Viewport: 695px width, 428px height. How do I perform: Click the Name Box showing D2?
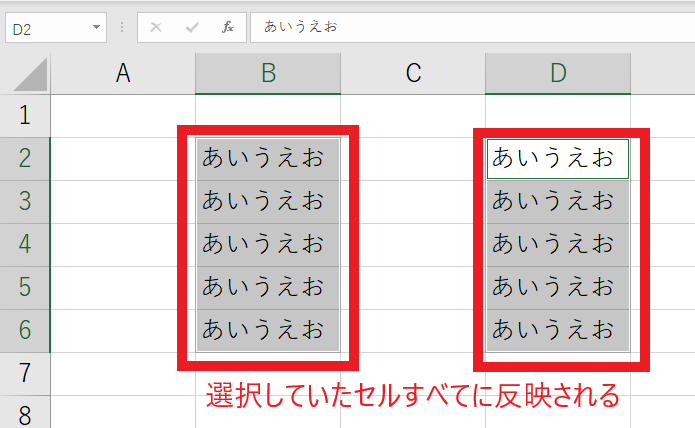(56, 28)
